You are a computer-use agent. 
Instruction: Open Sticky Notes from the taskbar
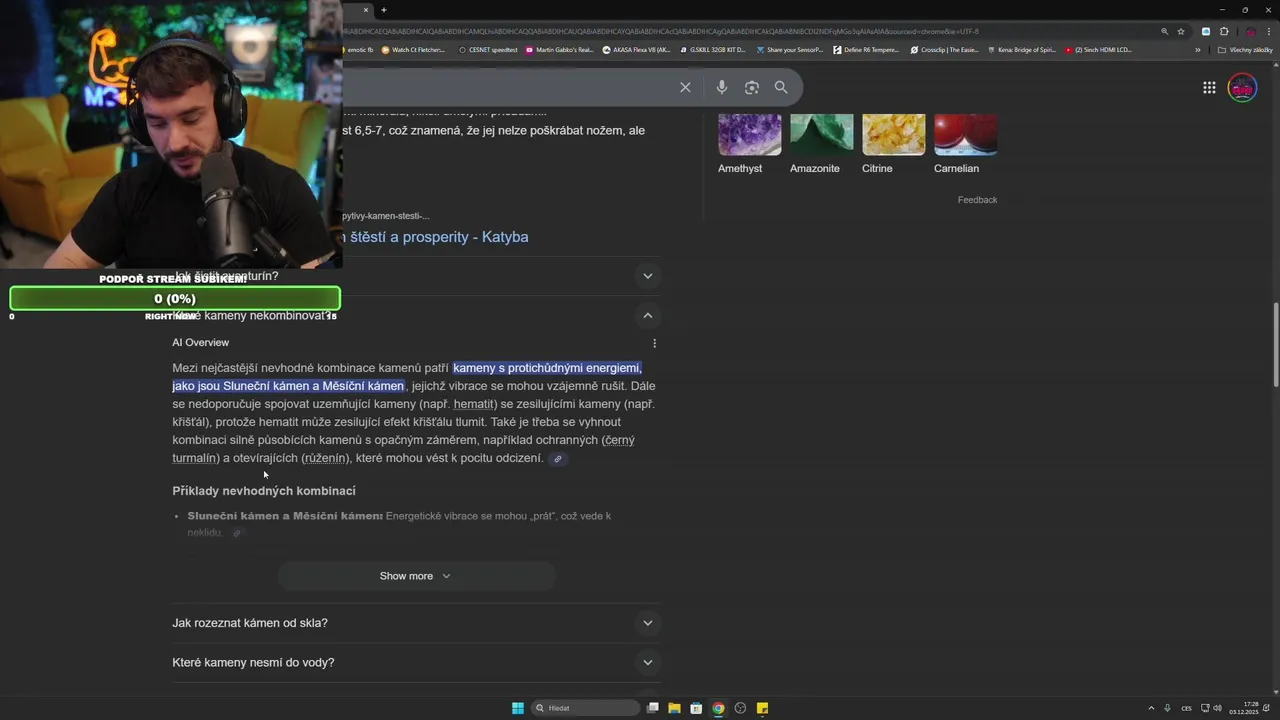point(762,708)
